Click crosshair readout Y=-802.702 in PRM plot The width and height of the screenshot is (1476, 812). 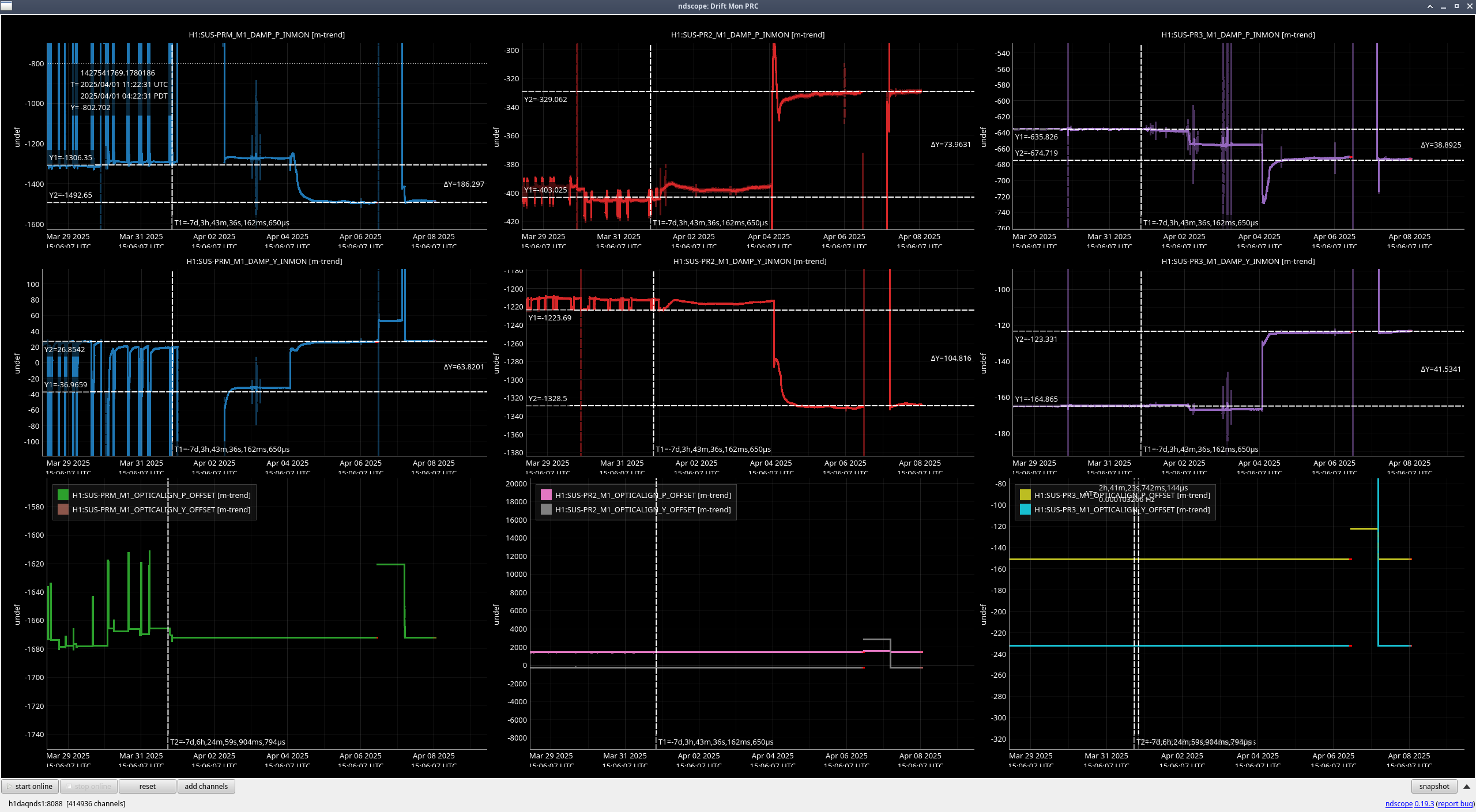point(90,107)
